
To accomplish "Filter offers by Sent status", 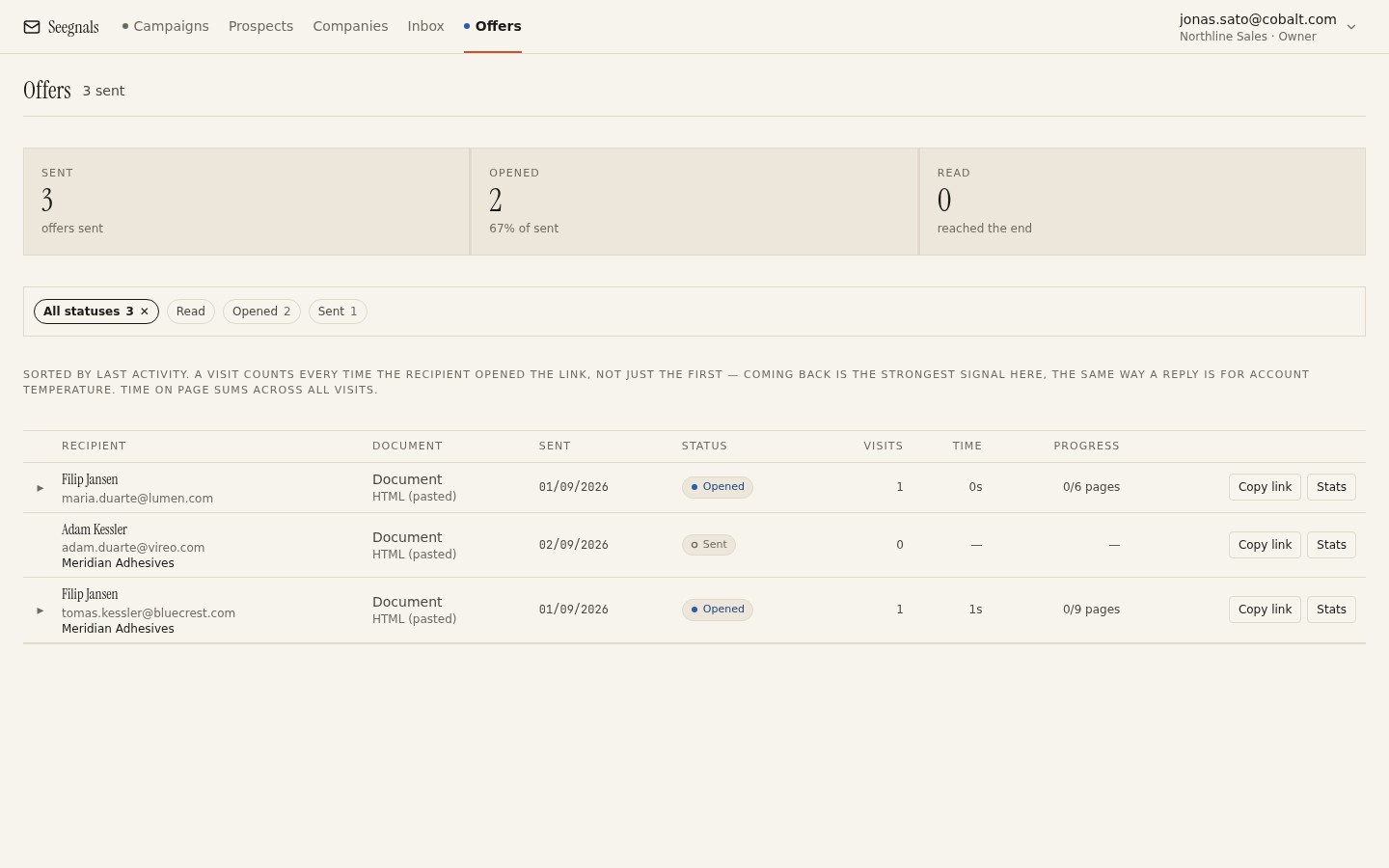I will 338,312.
